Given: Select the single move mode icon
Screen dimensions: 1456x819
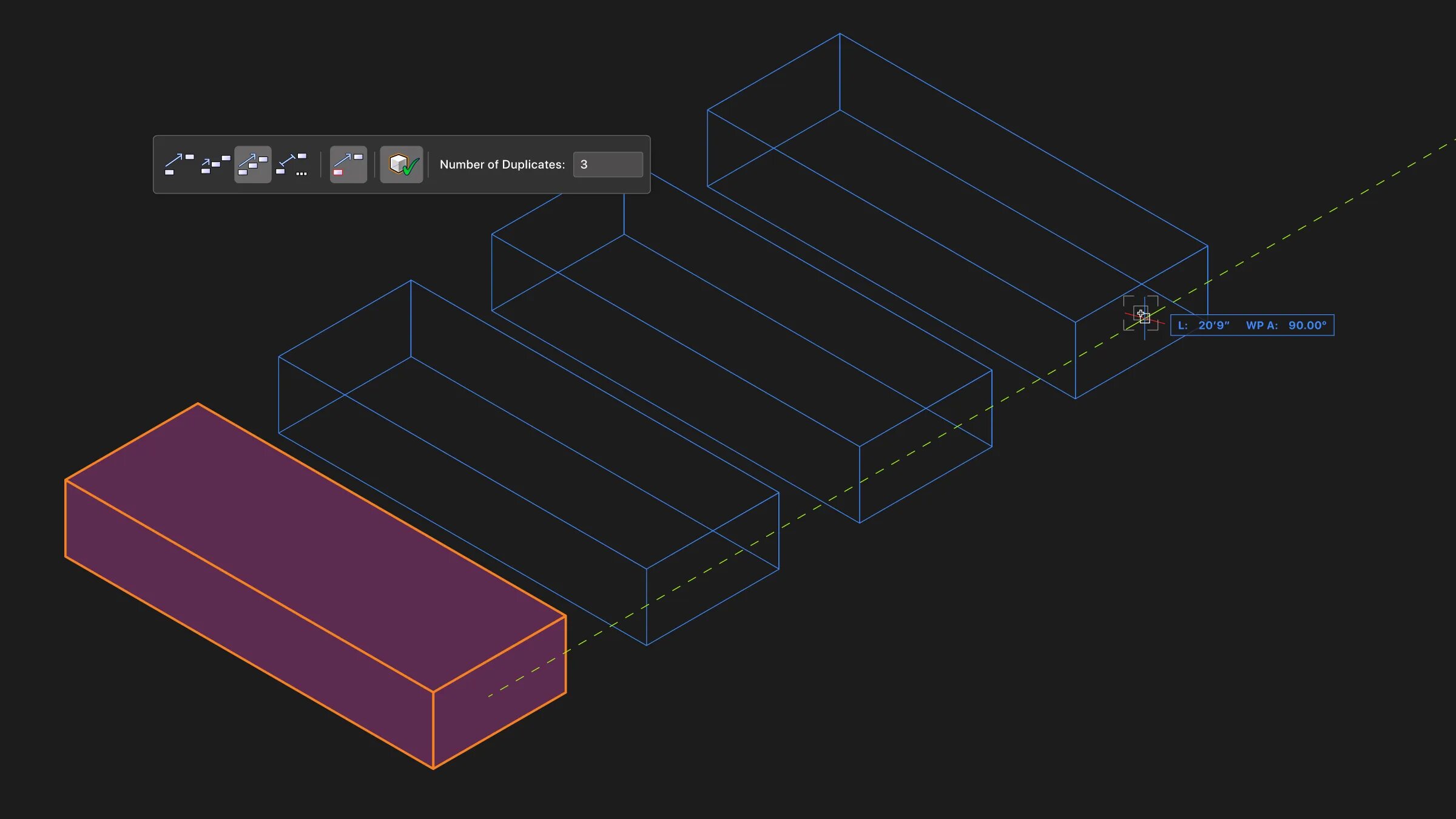Looking at the screenshot, I should (x=179, y=164).
